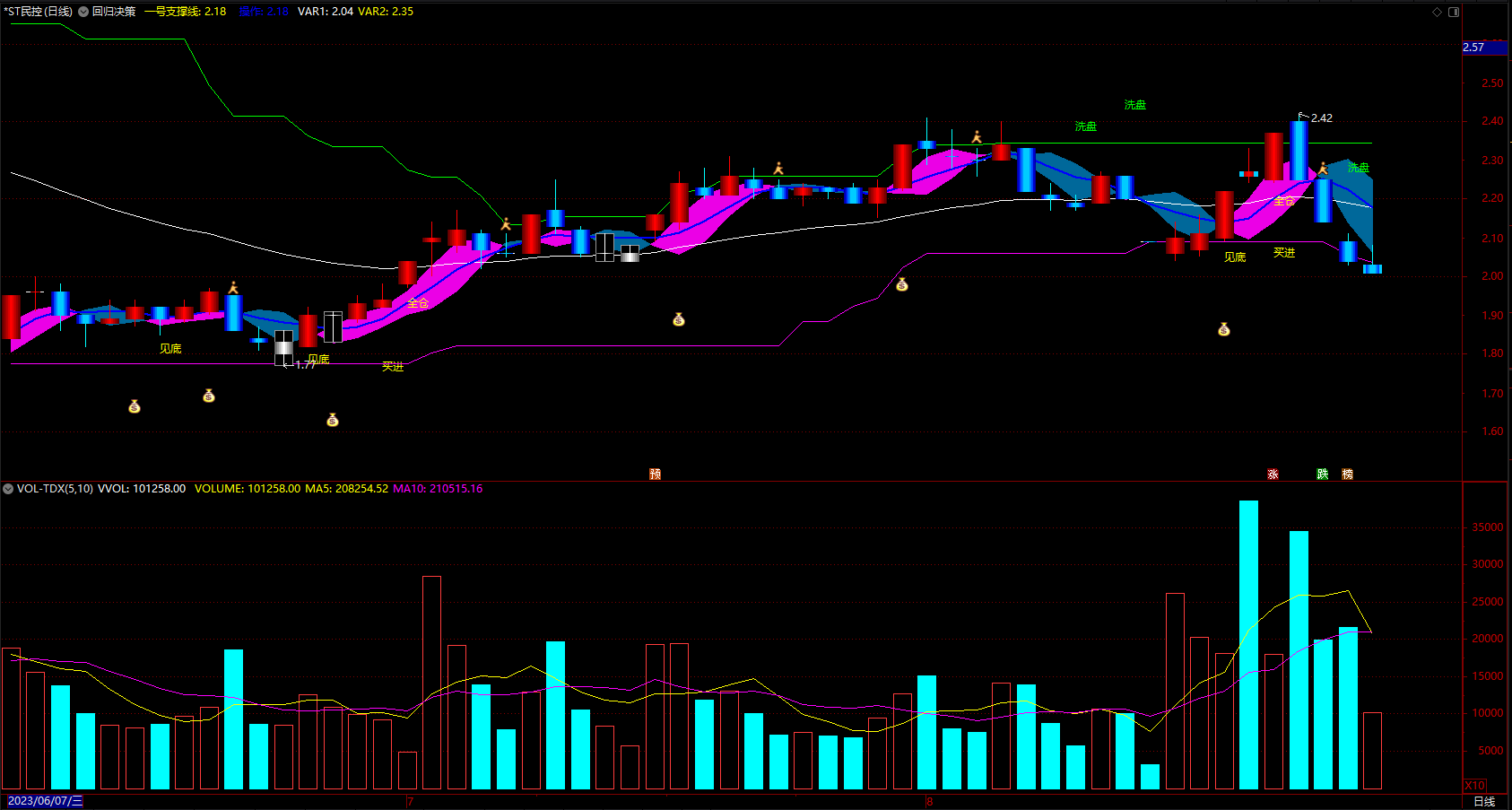Click the 日线 period label at bottom-right
Viewport: 1512px width, 810px height.
click(x=1484, y=802)
